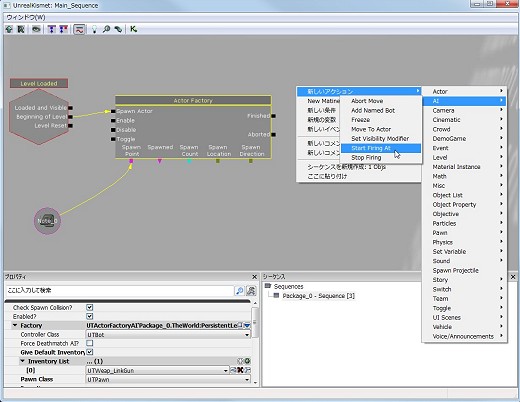Choose Abort Move action
Screen dimensions: 520x402
[381, 101]
